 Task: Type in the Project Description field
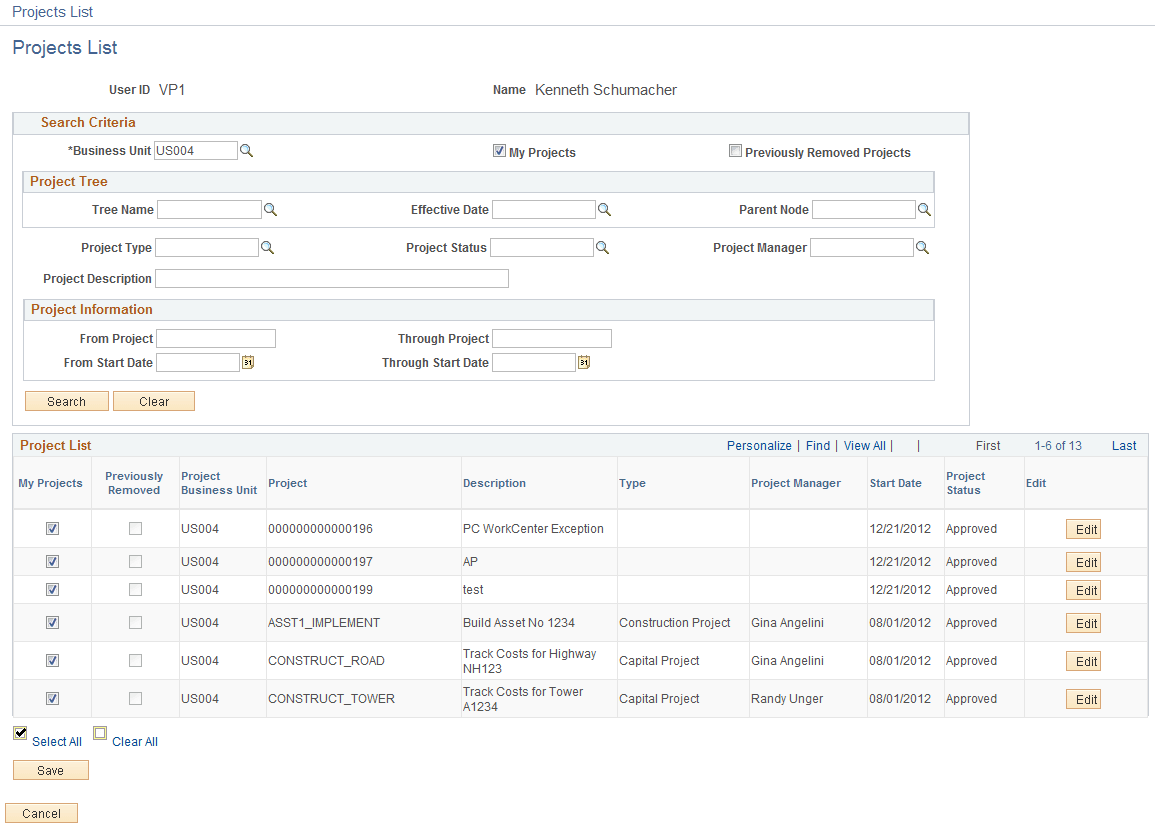coord(332,278)
